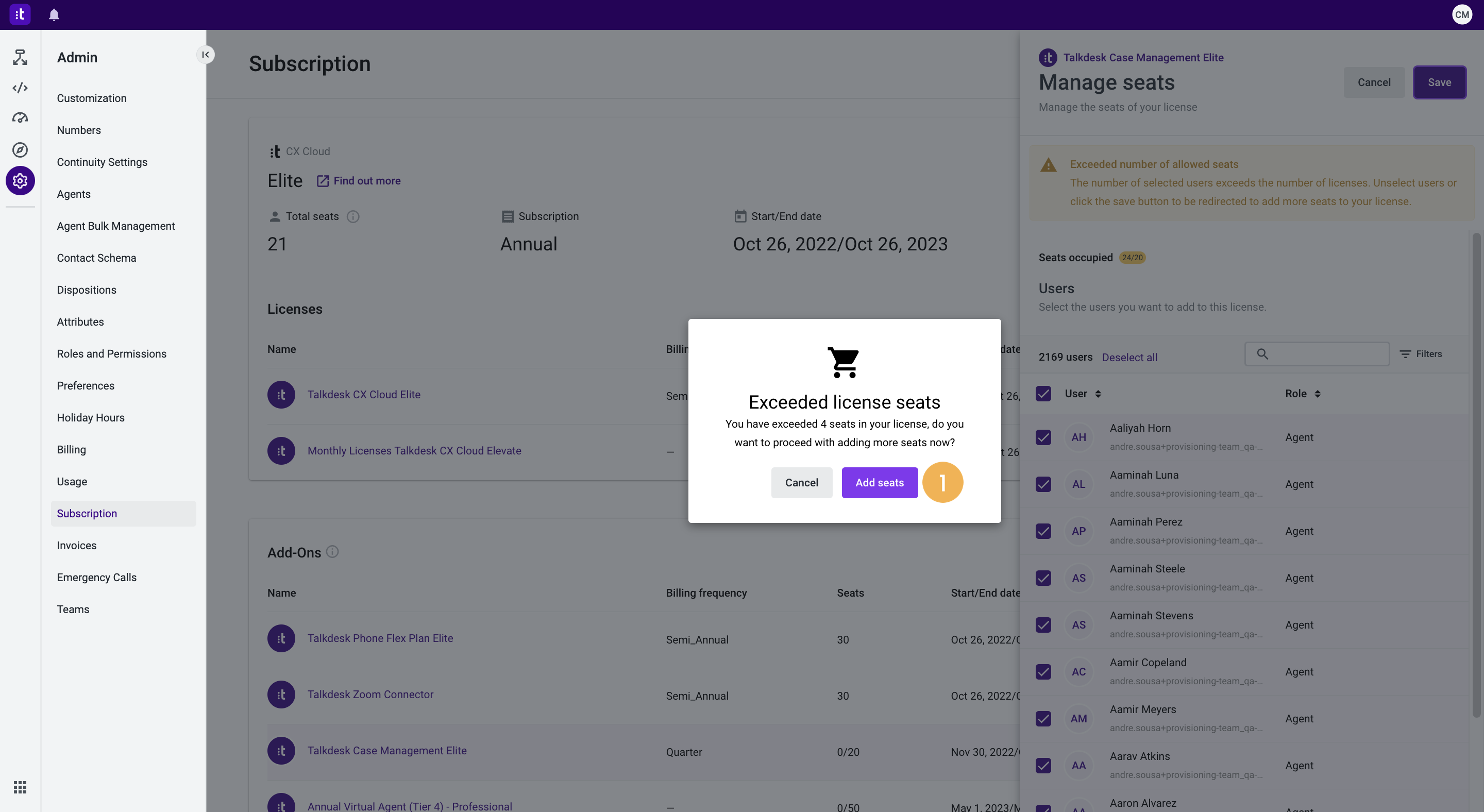Uncheck Aaminah Steele
The image size is (1484, 812).
pyautogui.click(x=1043, y=578)
